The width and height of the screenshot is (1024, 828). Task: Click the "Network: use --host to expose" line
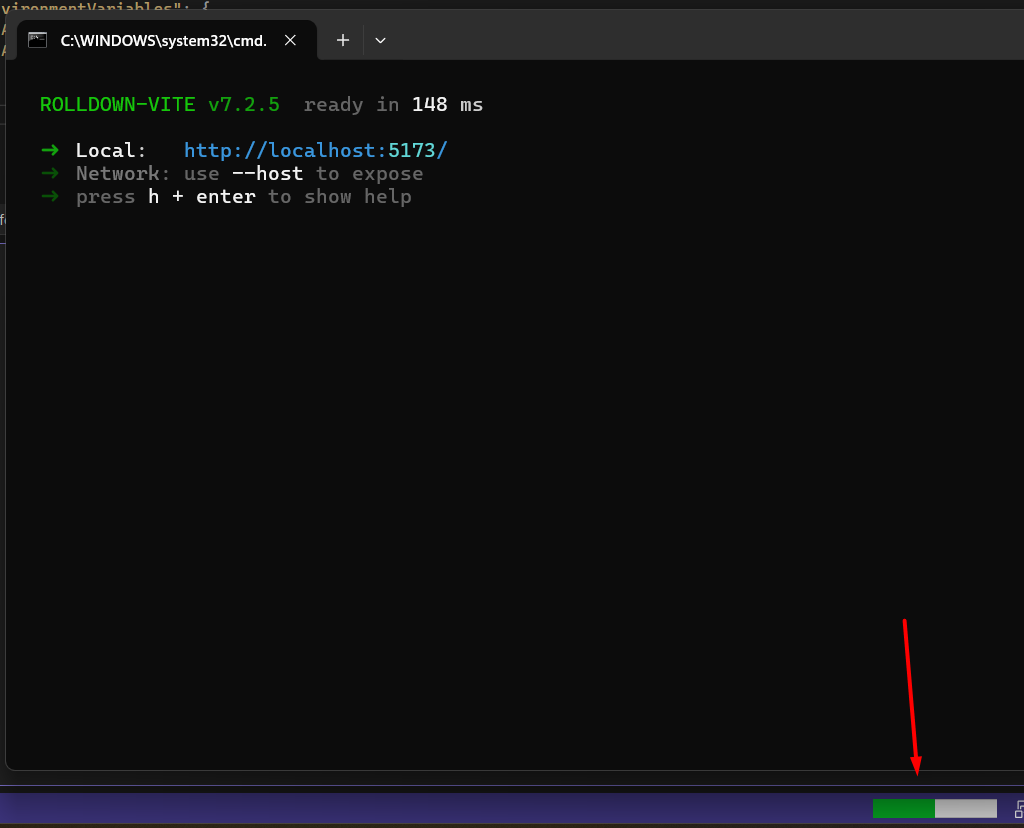click(249, 174)
